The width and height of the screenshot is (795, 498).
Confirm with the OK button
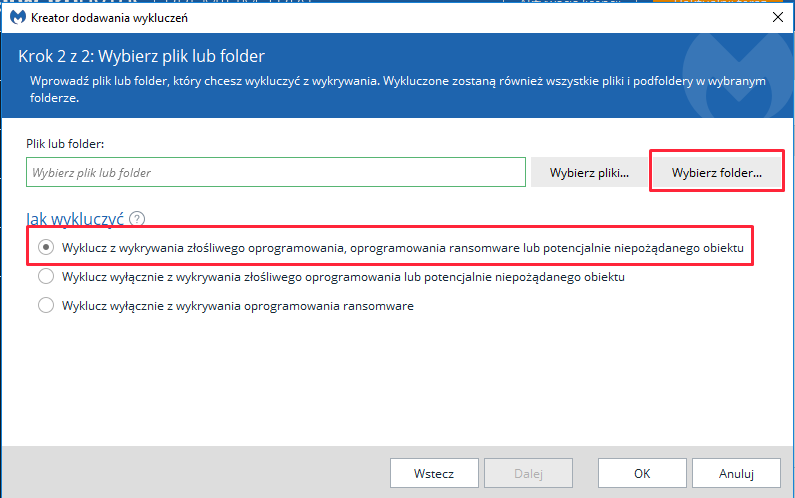(642, 473)
